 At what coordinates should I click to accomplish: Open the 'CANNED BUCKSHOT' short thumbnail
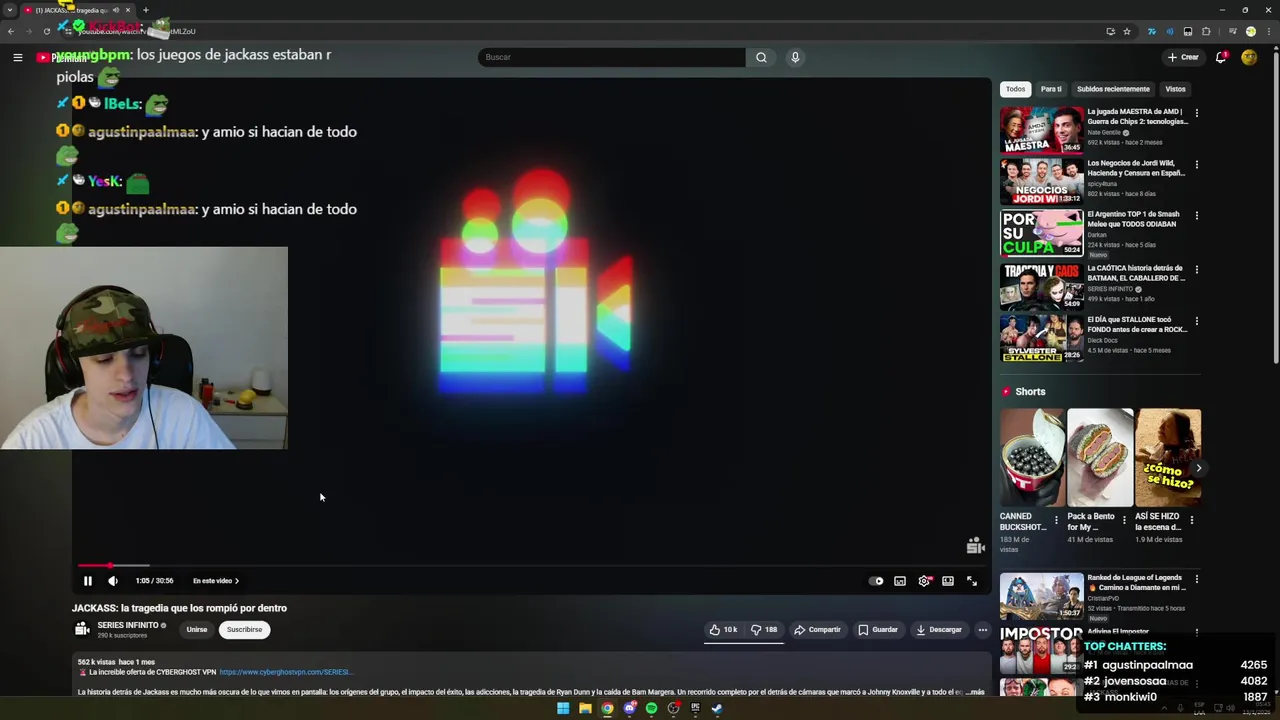tap(1032, 457)
